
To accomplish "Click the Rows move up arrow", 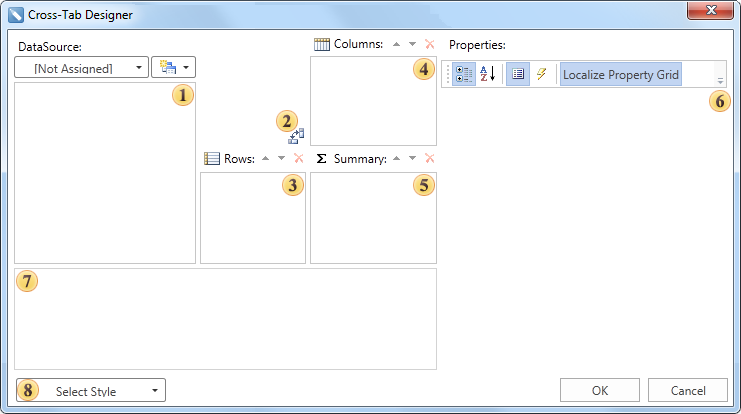I will [x=265, y=158].
